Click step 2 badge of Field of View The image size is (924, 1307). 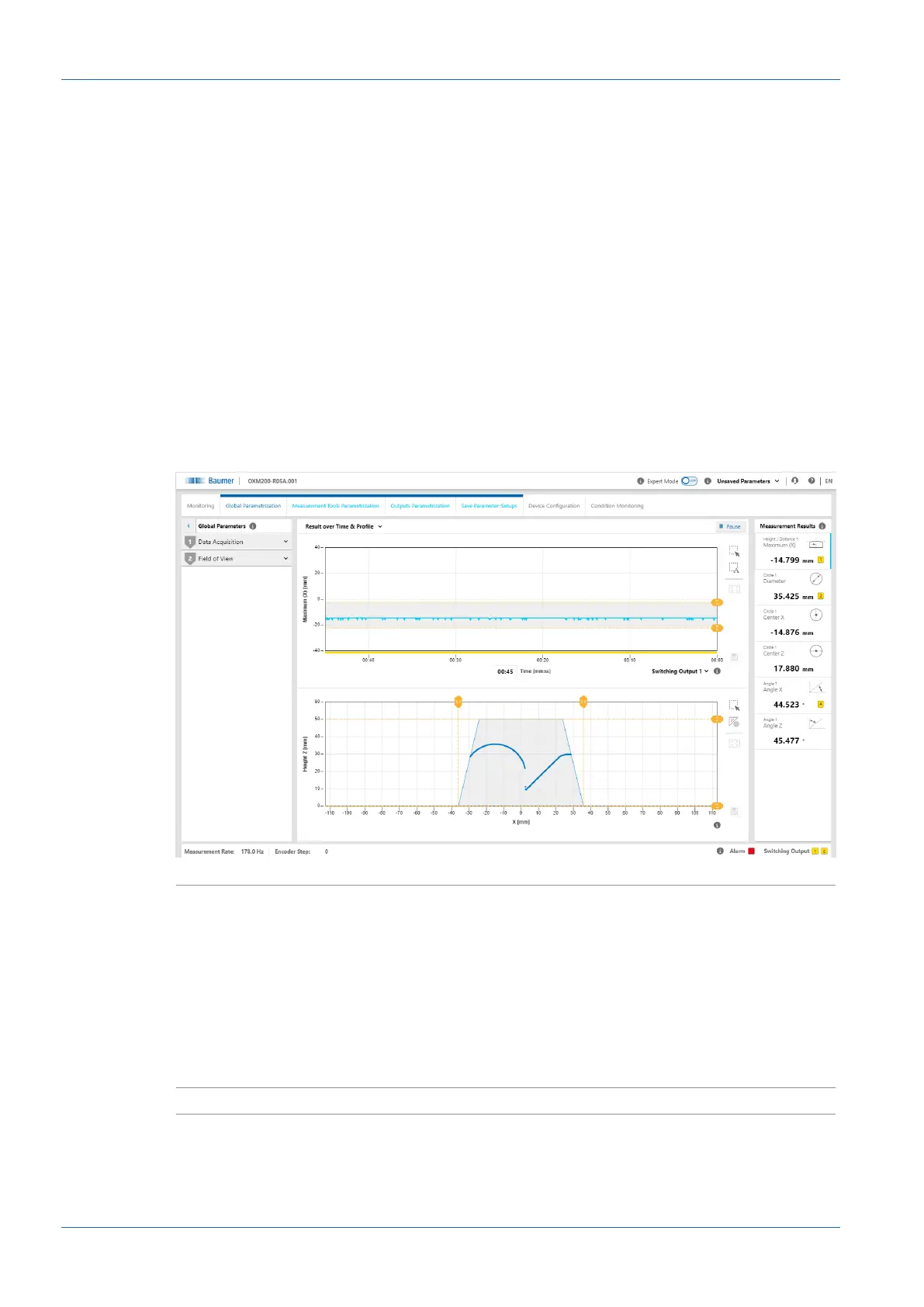[x=190, y=559]
